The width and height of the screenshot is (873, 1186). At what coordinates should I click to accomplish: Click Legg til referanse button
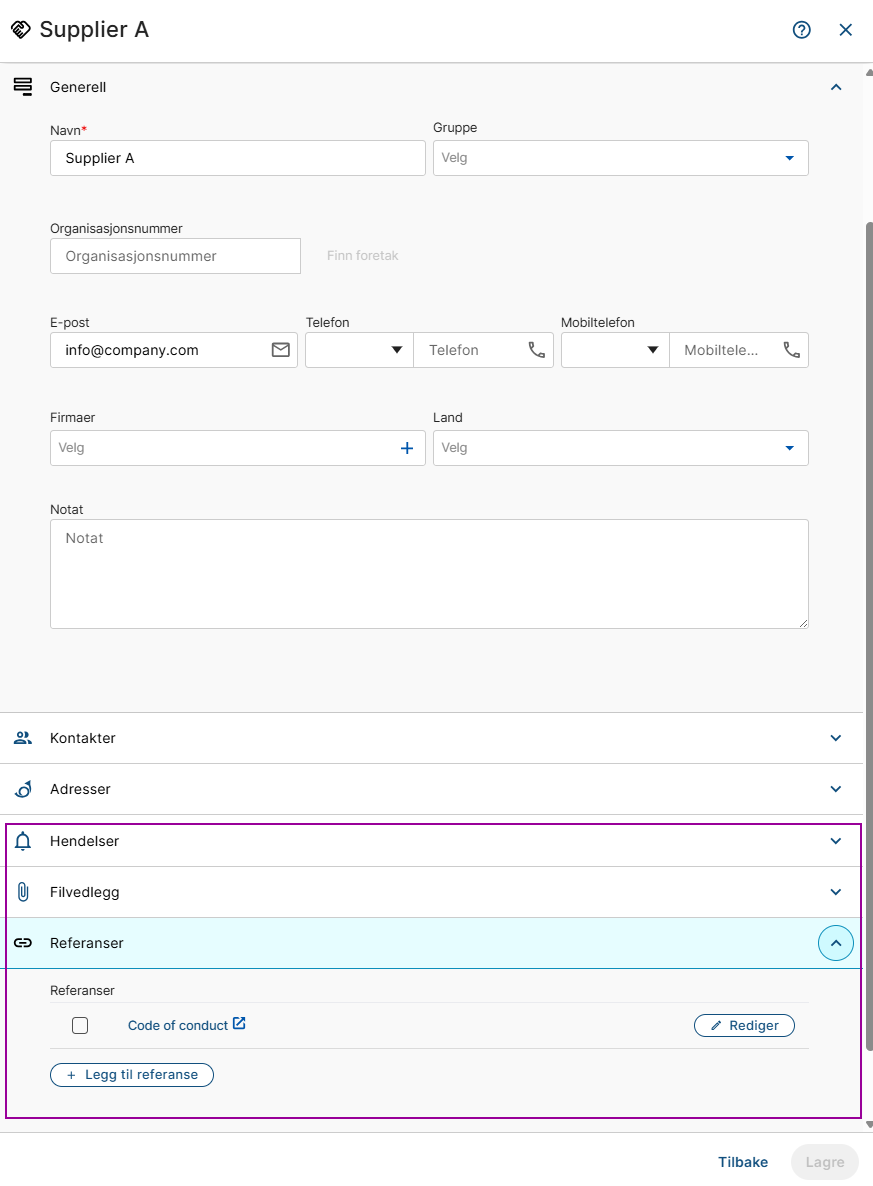click(x=132, y=1075)
